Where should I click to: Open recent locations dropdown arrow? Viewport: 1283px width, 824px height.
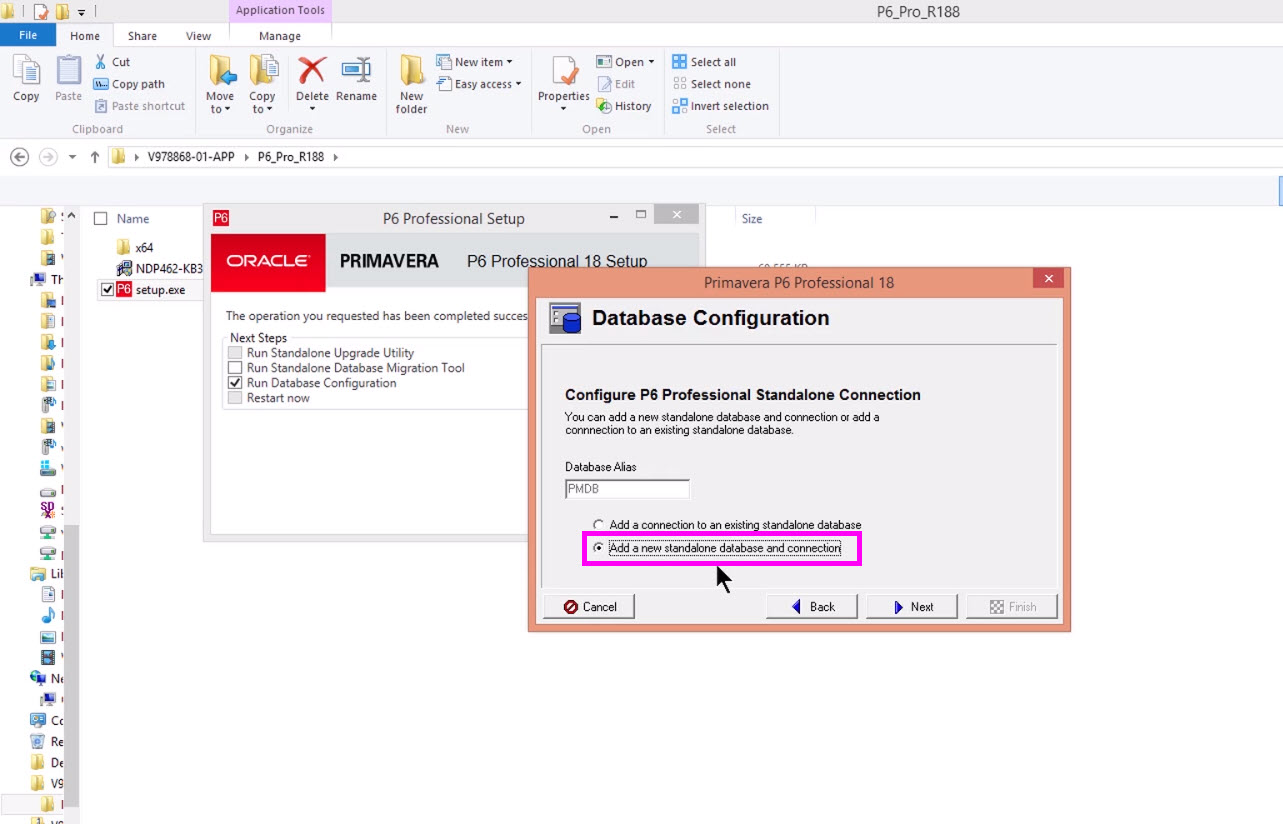[x=72, y=157]
